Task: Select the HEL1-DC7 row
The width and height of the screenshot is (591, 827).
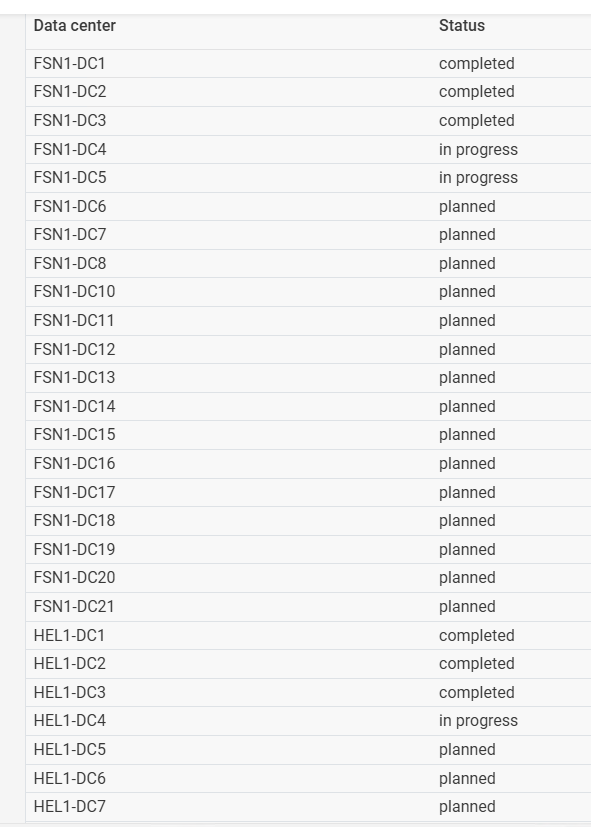Action: pyautogui.click(x=308, y=806)
